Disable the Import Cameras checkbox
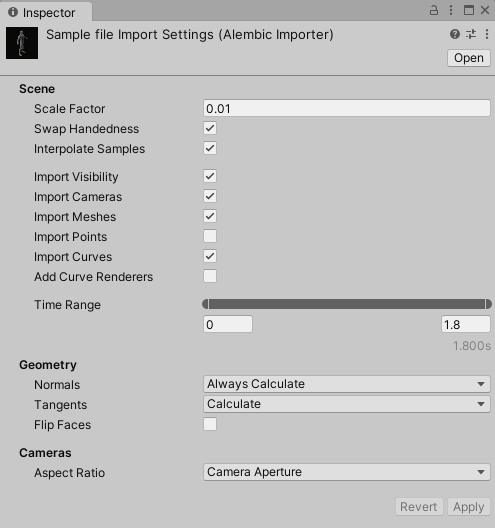Viewport: 495px width, 528px height. (210, 196)
